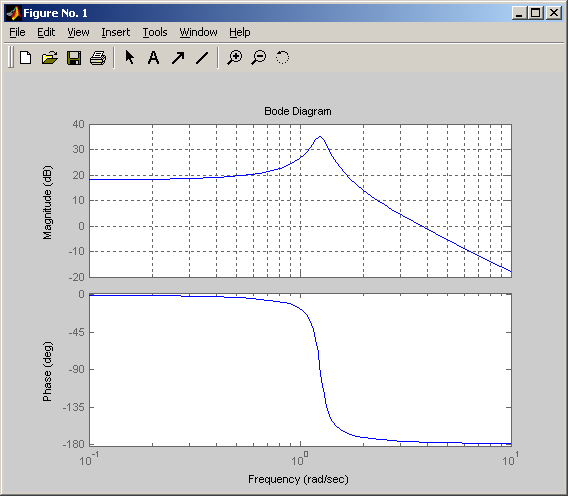Viewport: 568px width, 496px height.
Task: Click the 'Frequency (rad/sec)' axis label
Action: point(298,479)
